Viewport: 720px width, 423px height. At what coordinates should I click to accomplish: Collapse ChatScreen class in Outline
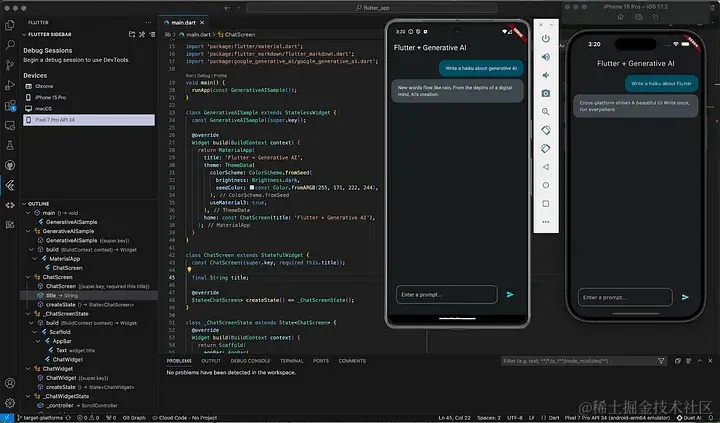pos(28,277)
